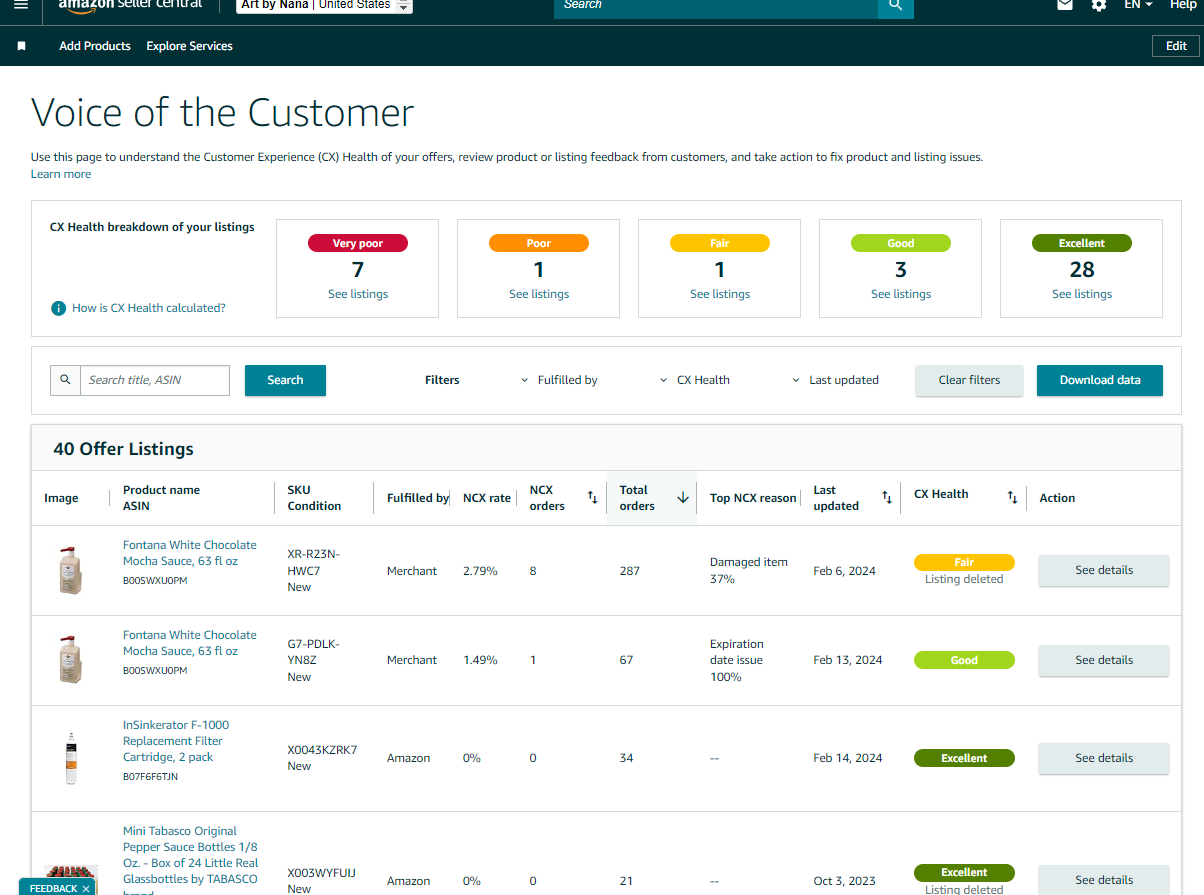Click the Very poor red badge
The width and height of the screenshot is (1204, 895).
(358, 243)
